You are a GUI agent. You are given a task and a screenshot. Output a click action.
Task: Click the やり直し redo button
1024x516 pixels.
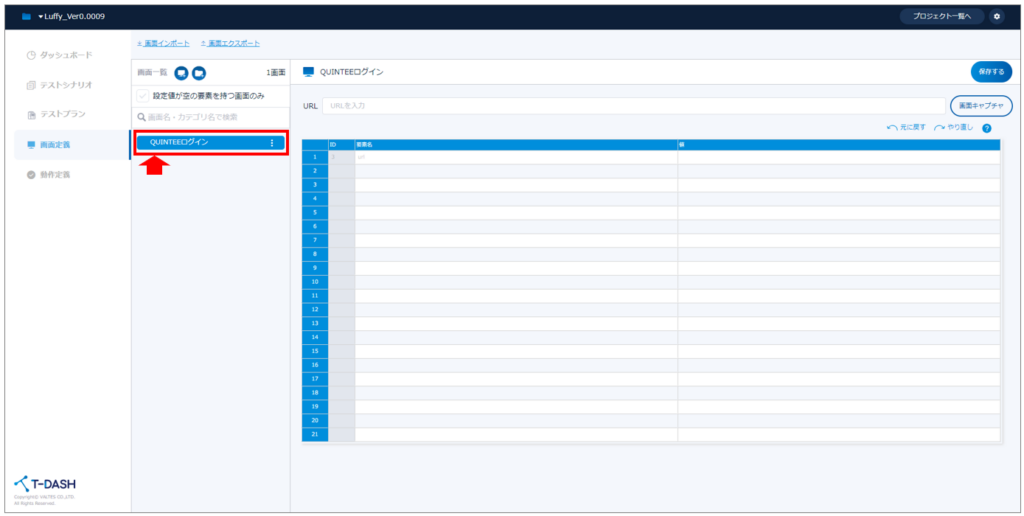(x=953, y=128)
